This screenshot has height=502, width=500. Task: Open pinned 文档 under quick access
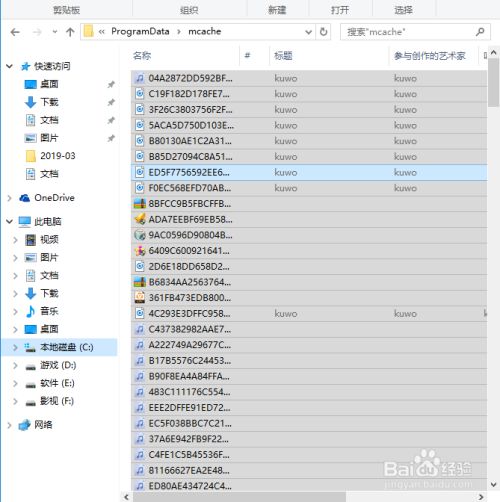(x=49, y=120)
